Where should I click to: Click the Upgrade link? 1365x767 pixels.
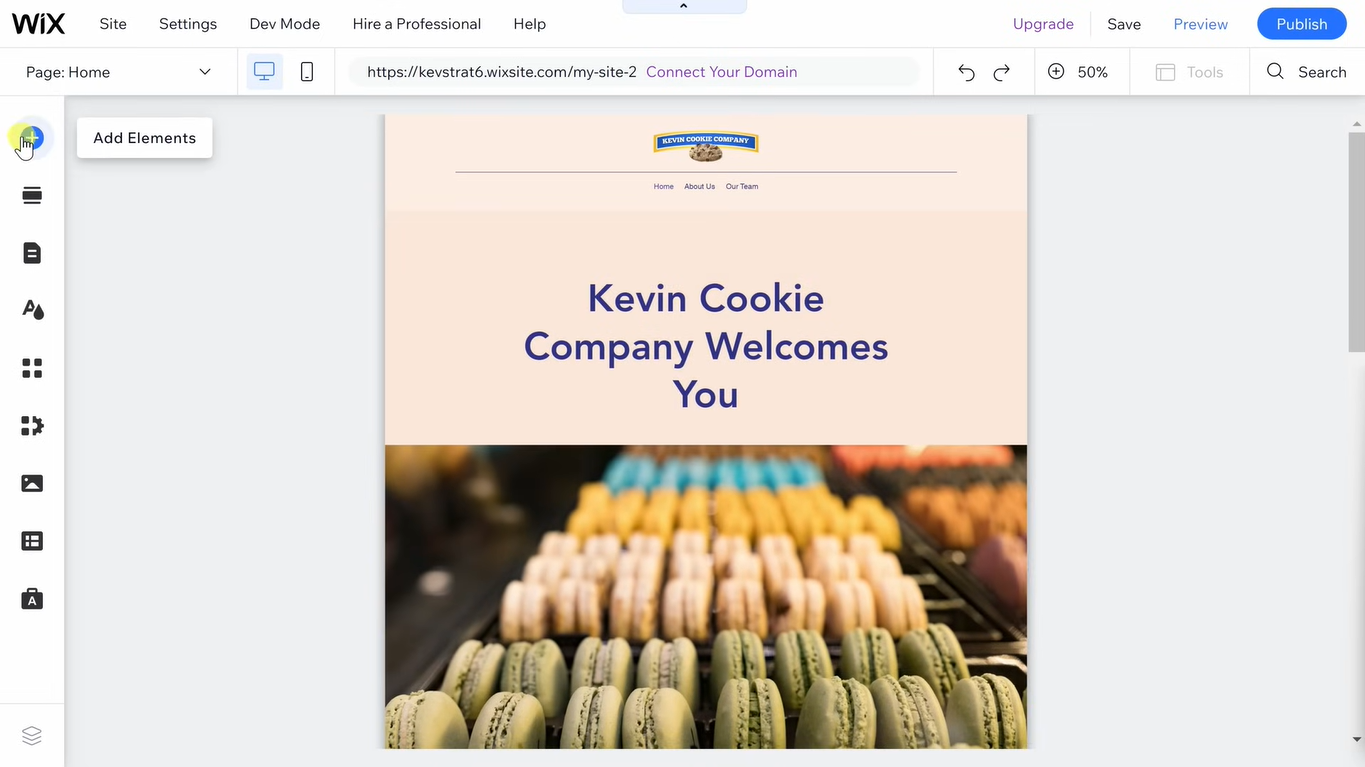[x=1043, y=24]
